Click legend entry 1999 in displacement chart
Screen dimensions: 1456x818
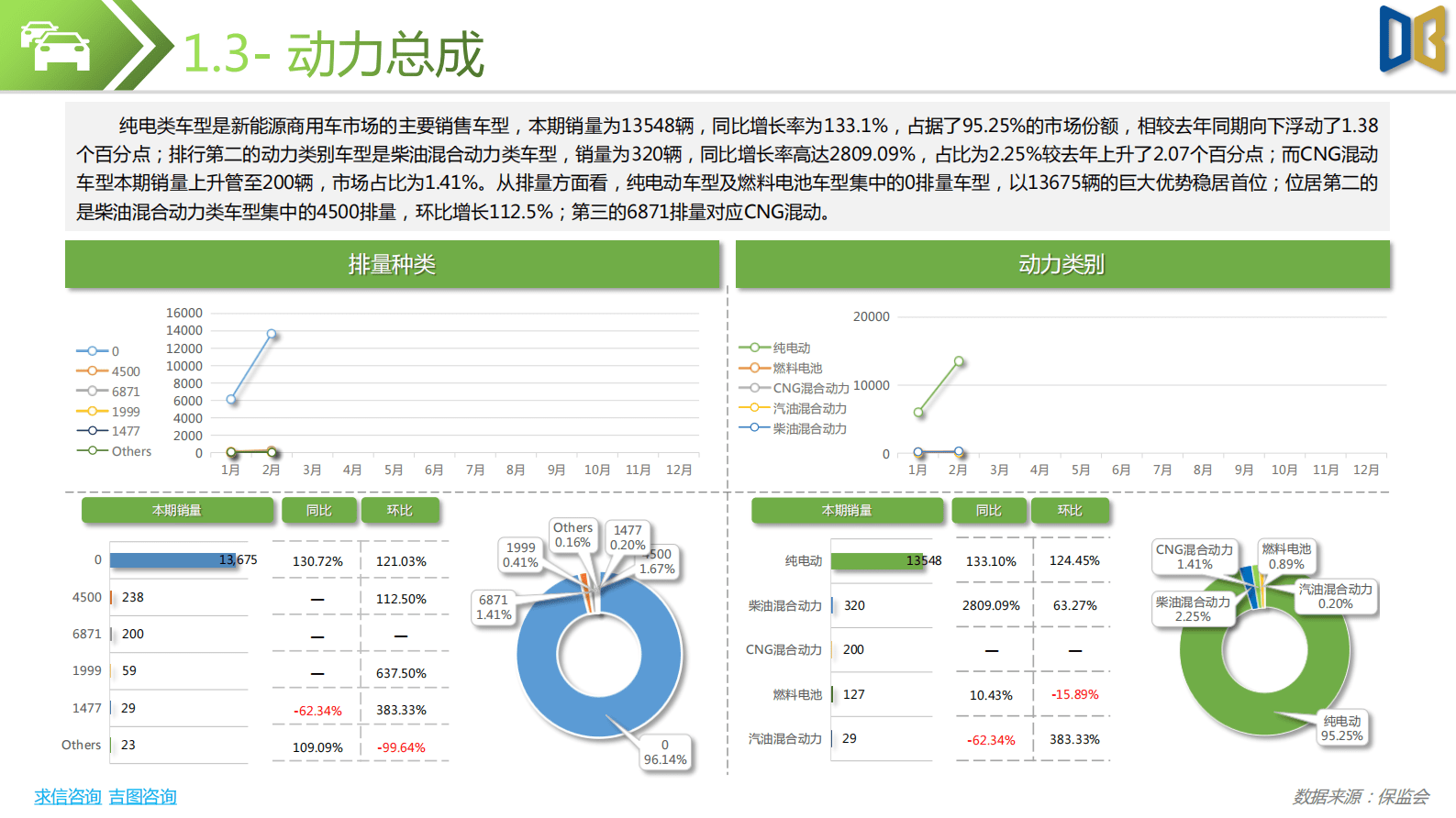pos(108,412)
